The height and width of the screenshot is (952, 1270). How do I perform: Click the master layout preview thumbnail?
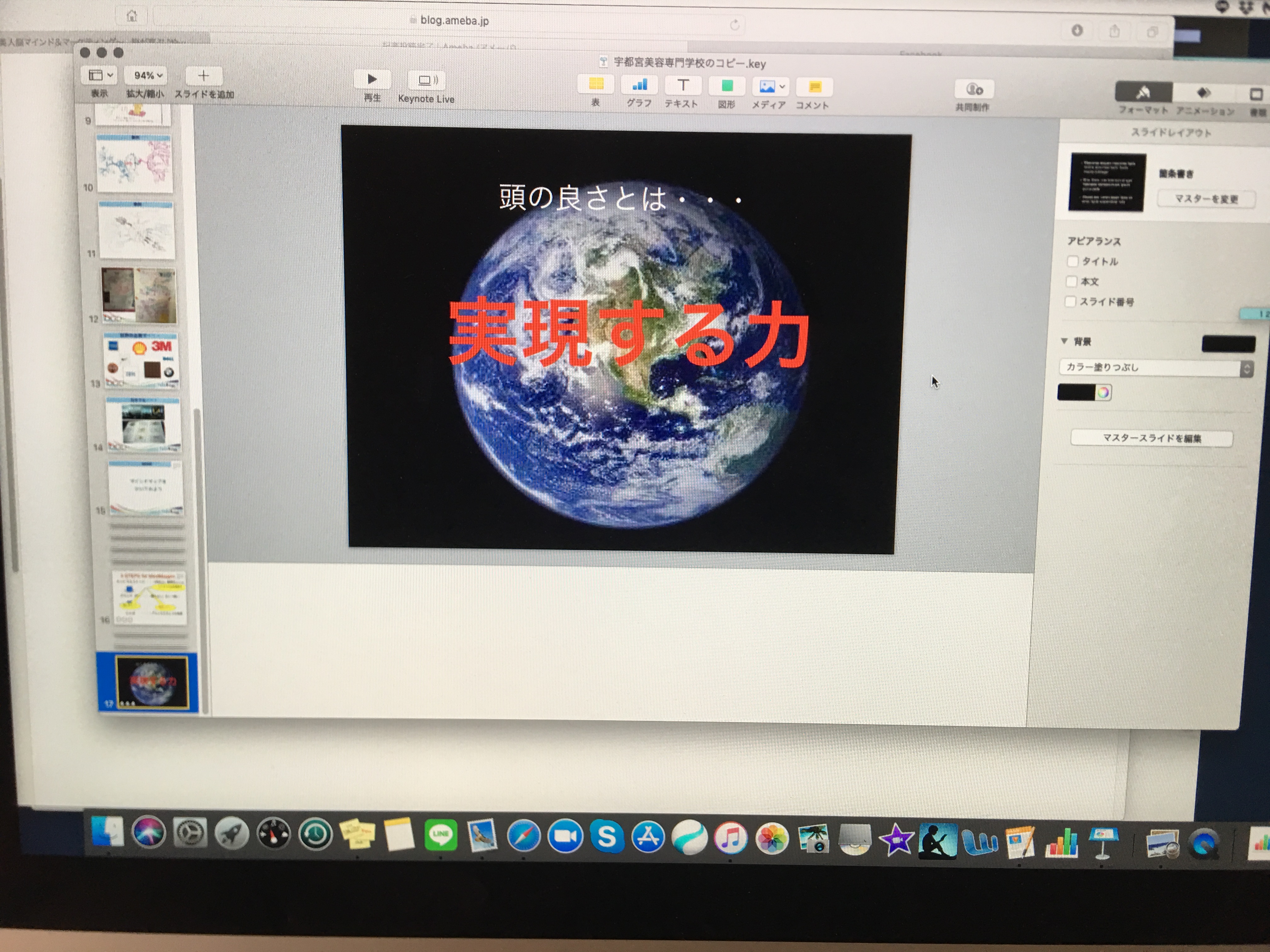tap(1107, 183)
